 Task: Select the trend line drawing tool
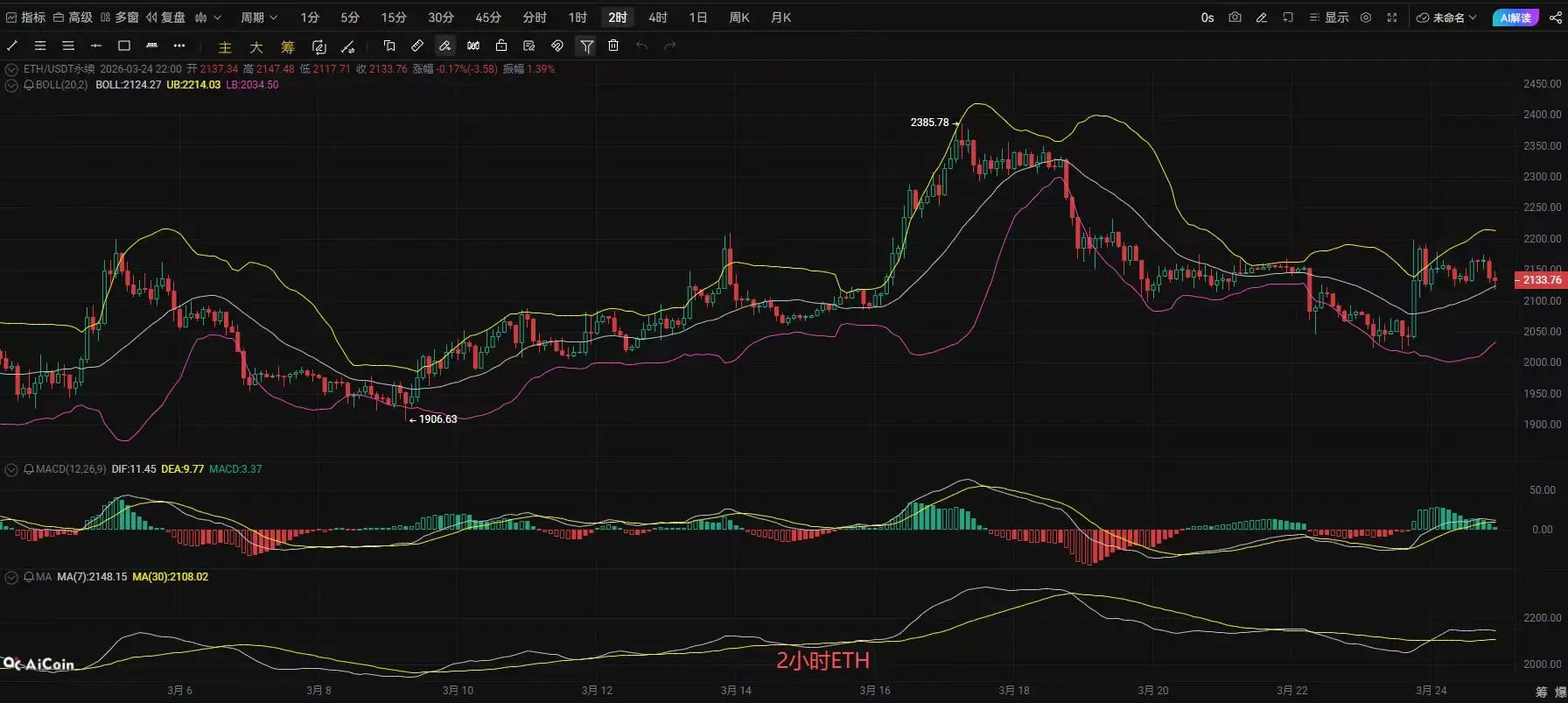pyautogui.click(x=12, y=46)
